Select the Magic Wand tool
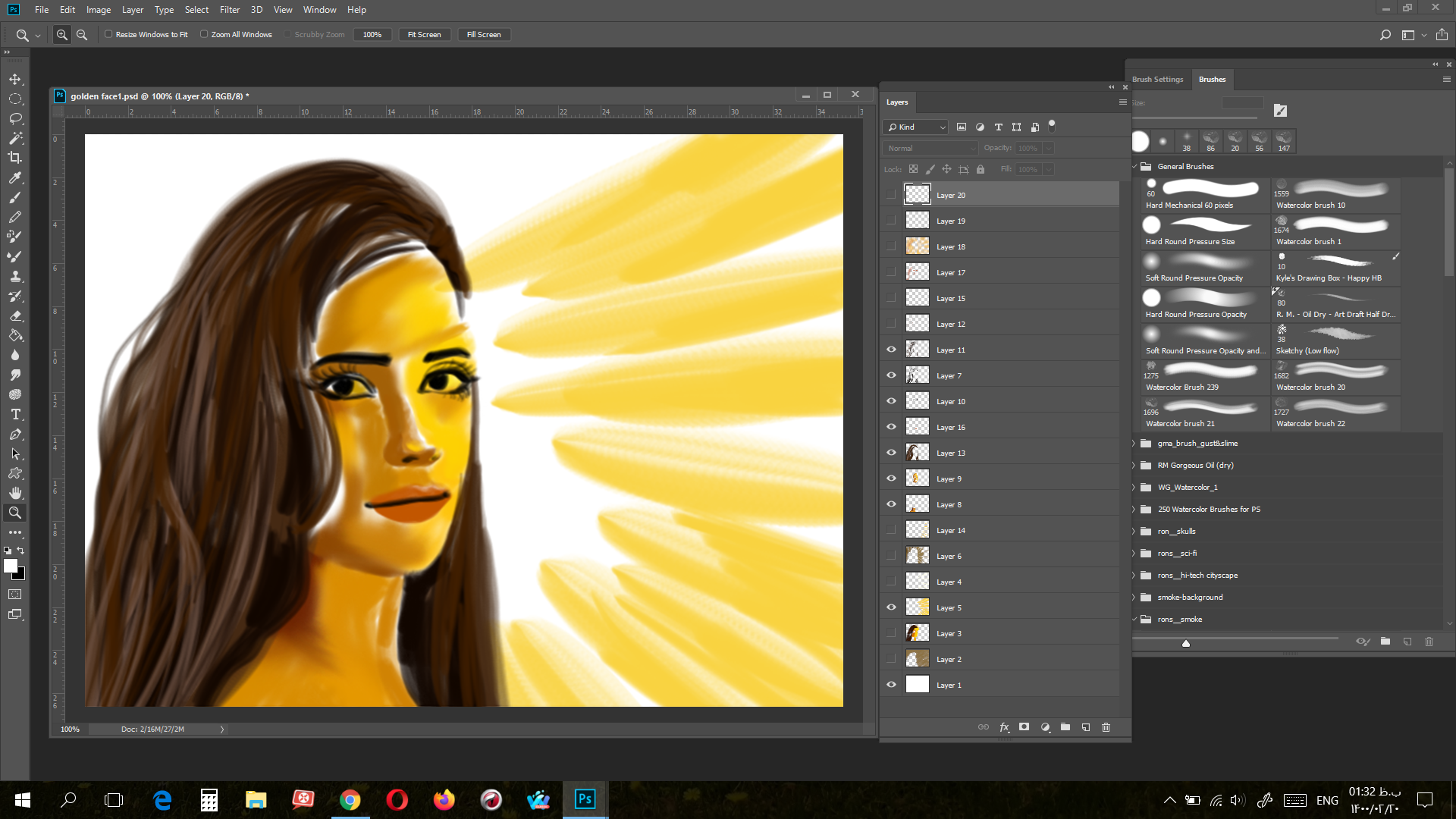Image resolution: width=1456 pixels, height=819 pixels. (x=15, y=138)
